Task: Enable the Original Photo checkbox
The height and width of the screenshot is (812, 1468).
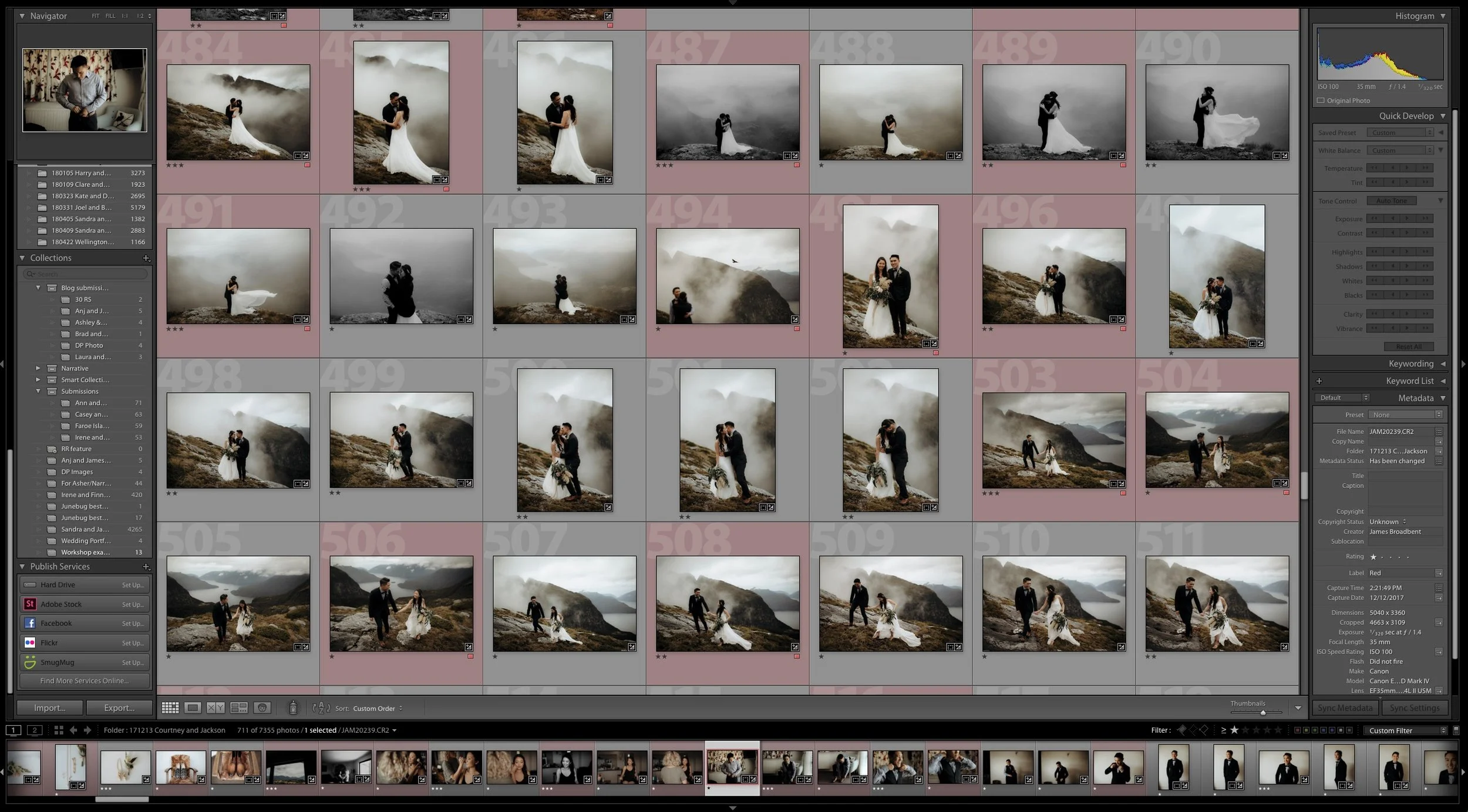Action: pyautogui.click(x=1321, y=100)
